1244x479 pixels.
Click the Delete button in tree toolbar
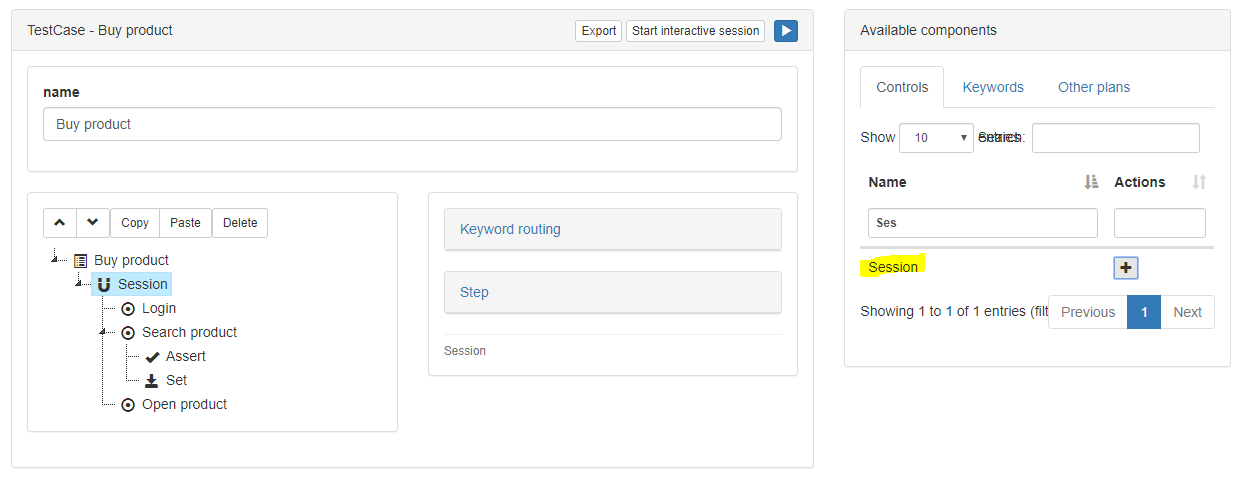coord(240,223)
